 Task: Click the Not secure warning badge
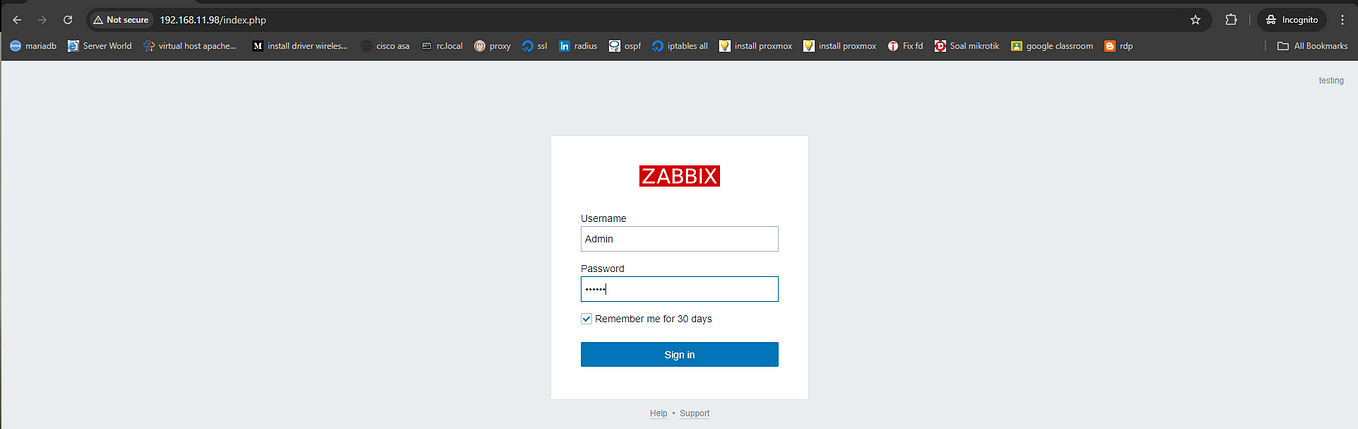tap(121, 19)
